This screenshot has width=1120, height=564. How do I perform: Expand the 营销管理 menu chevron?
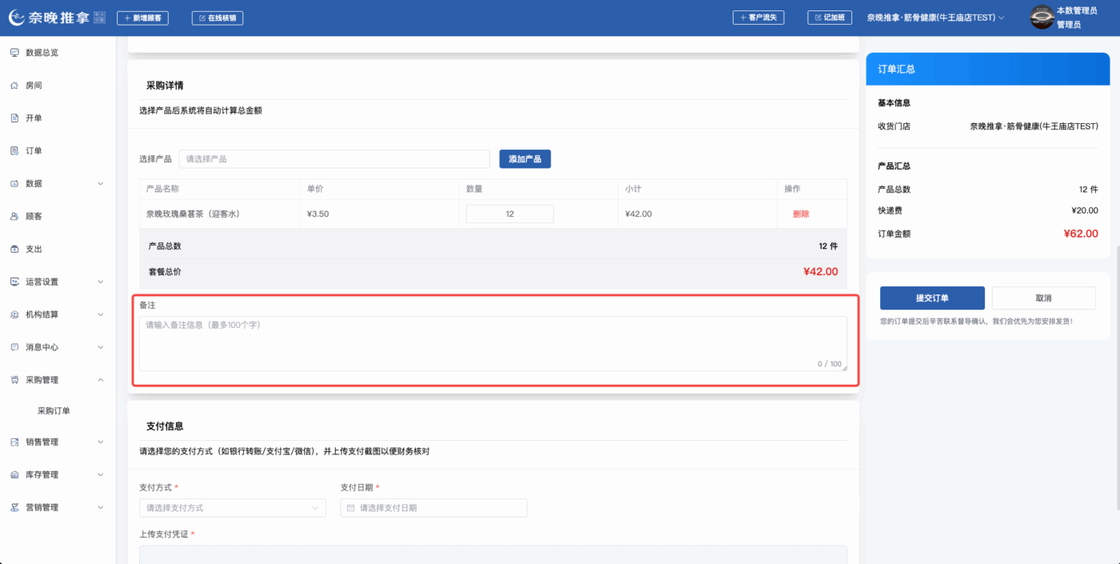click(101, 508)
